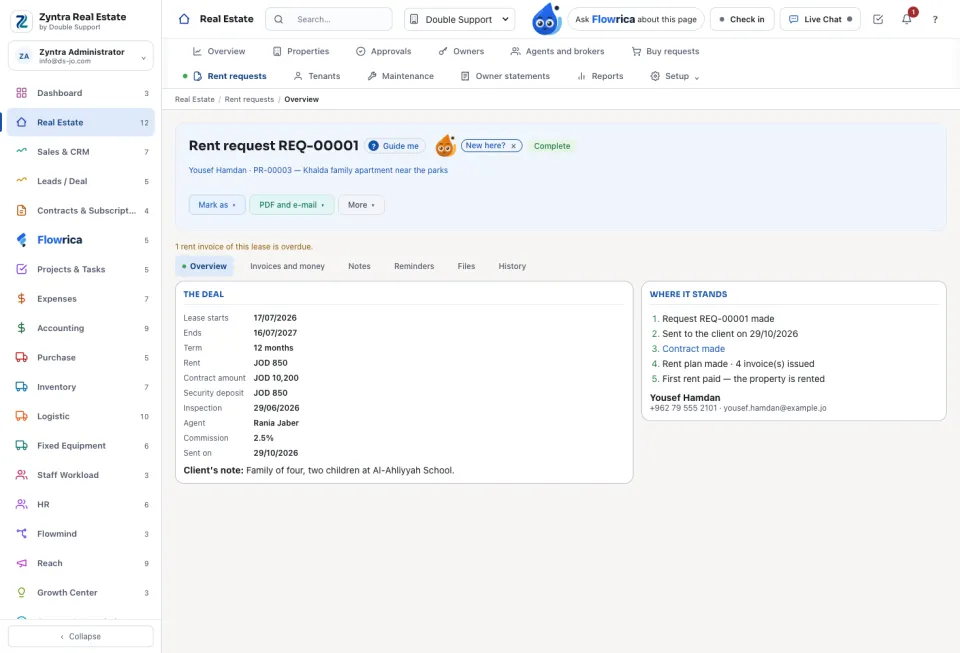Expand the Zyntra Administrator account menu
960x653 pixels.
(81, 56)
